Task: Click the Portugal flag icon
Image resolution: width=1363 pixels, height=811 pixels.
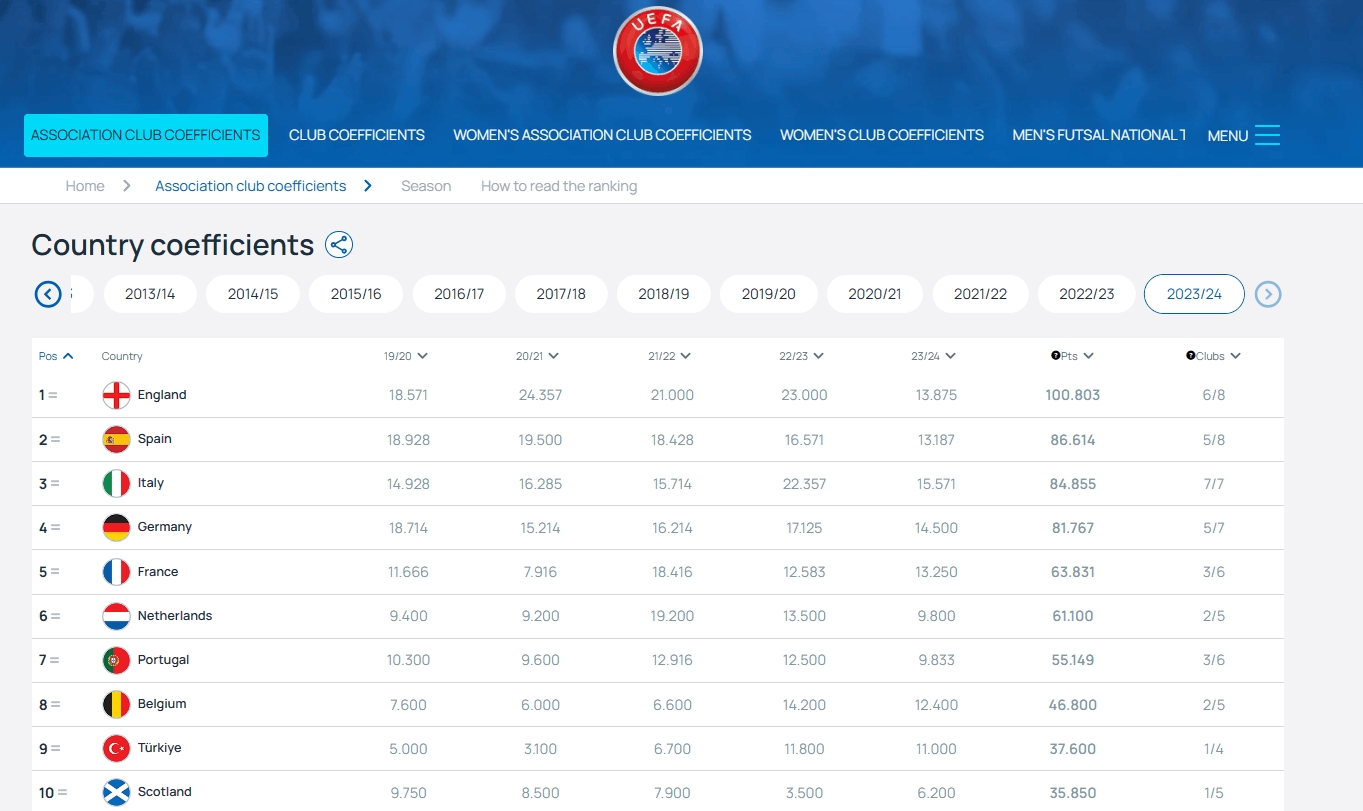Action: pos(116,660)
